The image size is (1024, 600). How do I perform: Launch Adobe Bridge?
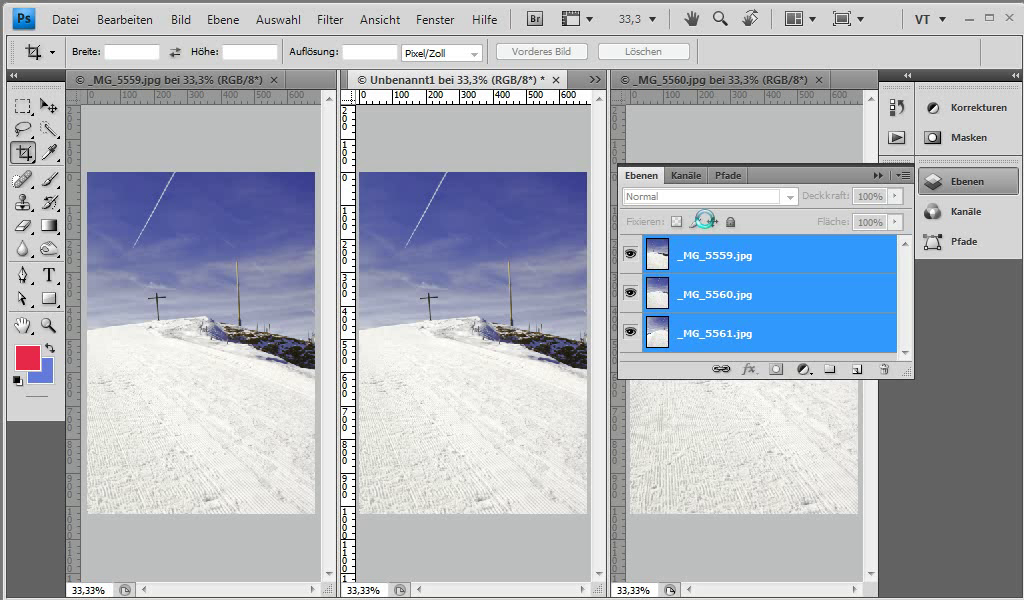535,19
